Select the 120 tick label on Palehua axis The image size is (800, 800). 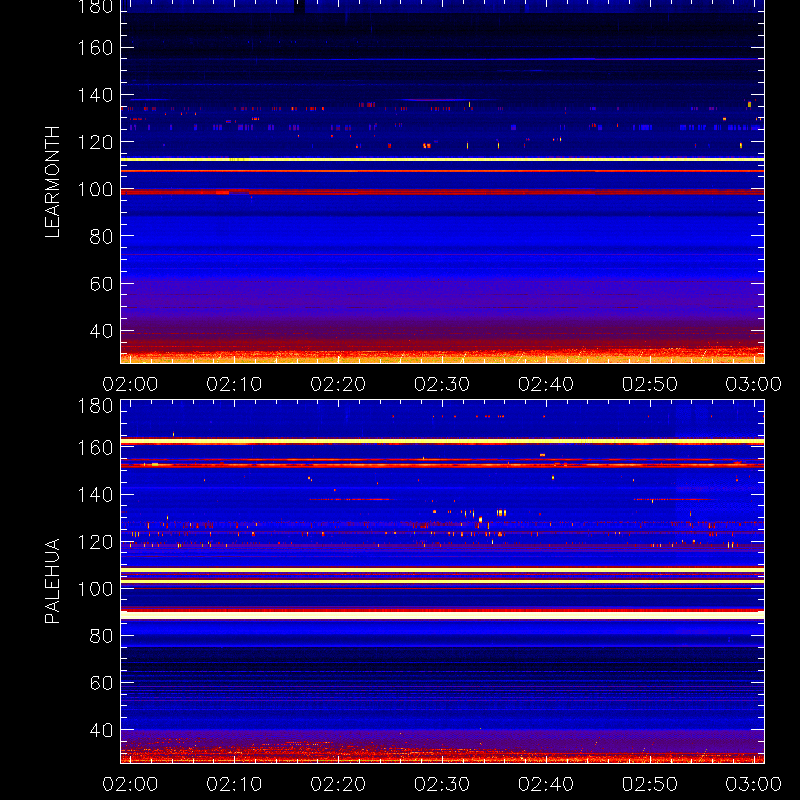[x=95, y=542]
